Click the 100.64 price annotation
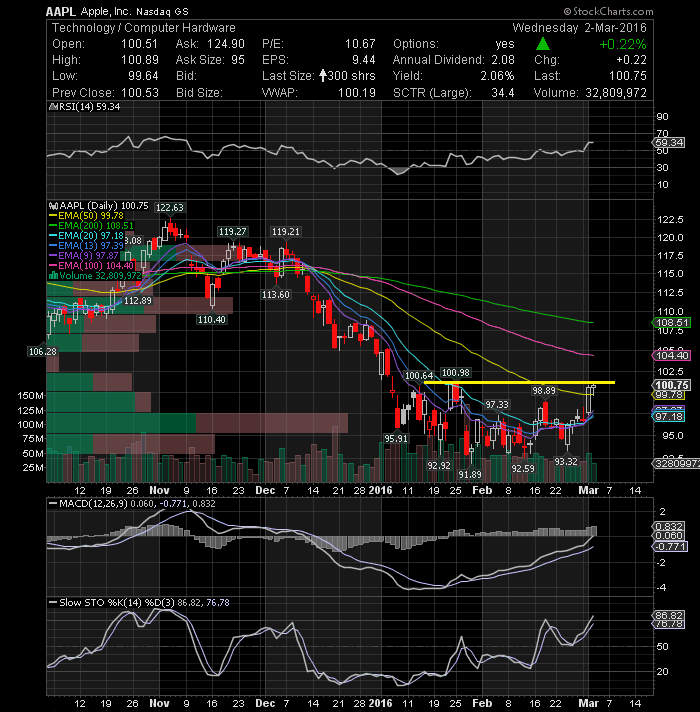This screenshot has height=712, width=700. (x=419, y=376)
